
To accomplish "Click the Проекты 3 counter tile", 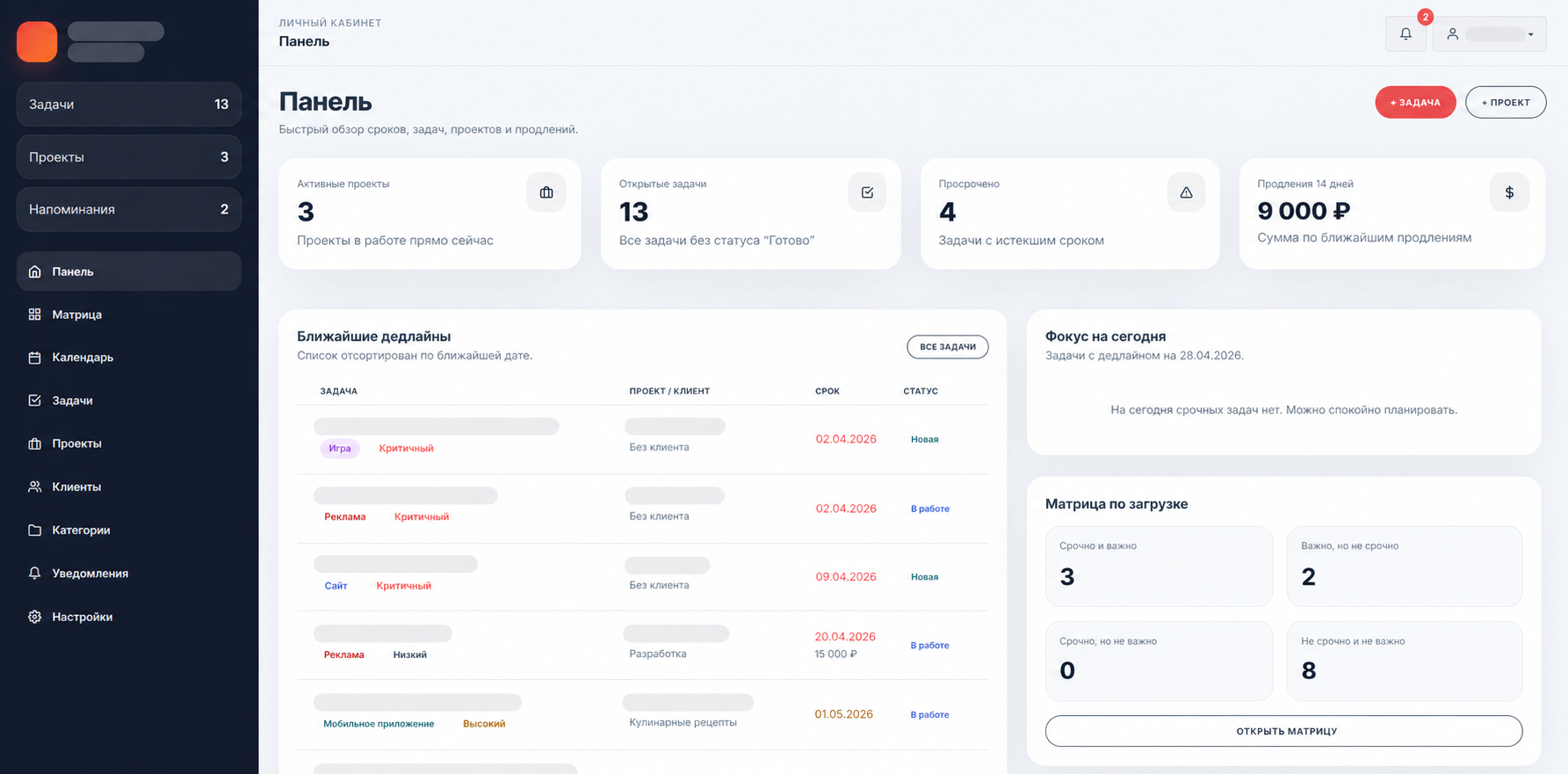I will (128, 156).
